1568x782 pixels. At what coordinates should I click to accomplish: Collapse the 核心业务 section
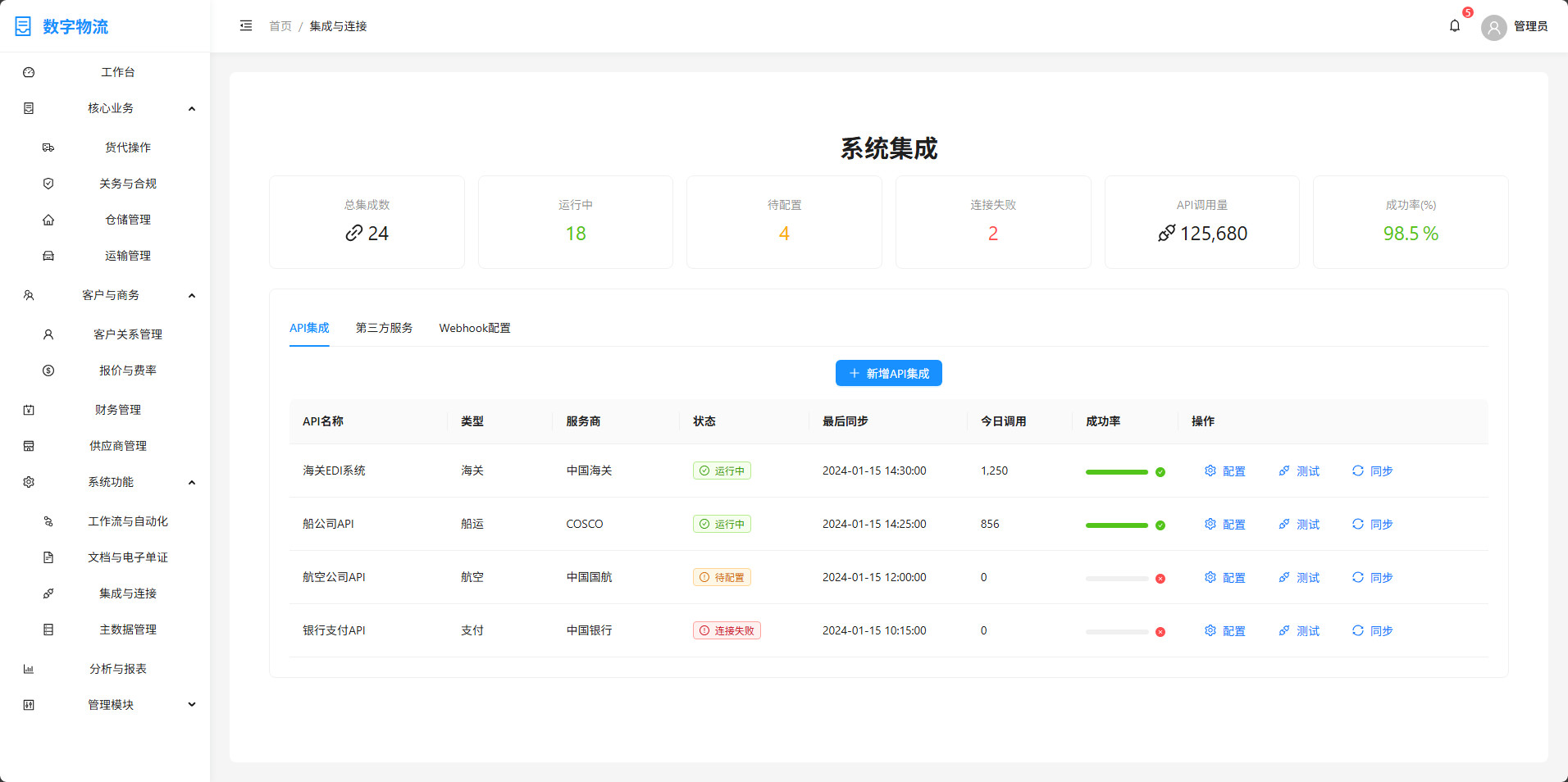point(192,107)
